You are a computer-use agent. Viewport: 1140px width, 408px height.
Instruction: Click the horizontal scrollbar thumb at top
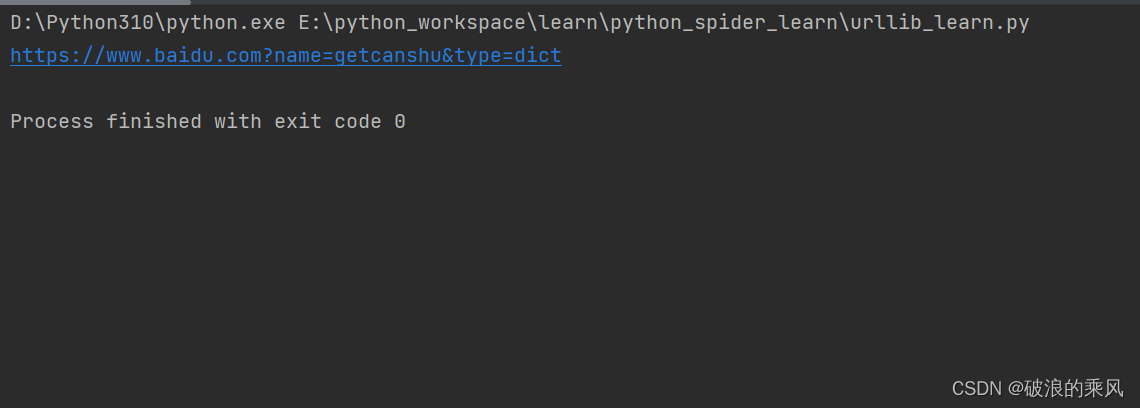point(95,2)
